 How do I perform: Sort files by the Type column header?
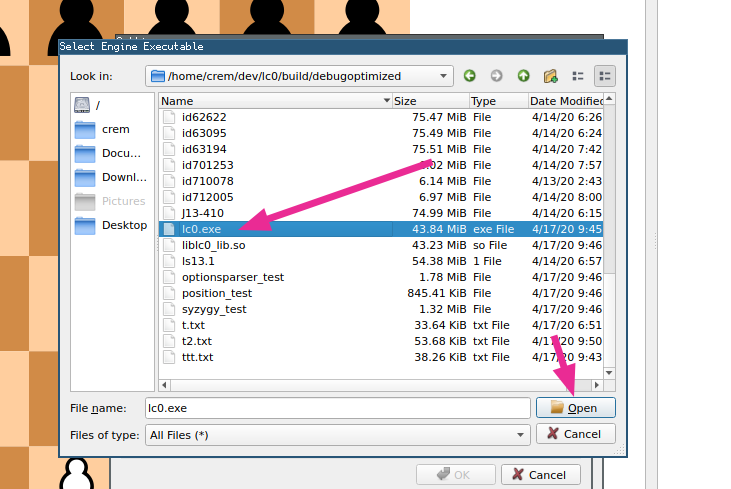pos(496,101)
